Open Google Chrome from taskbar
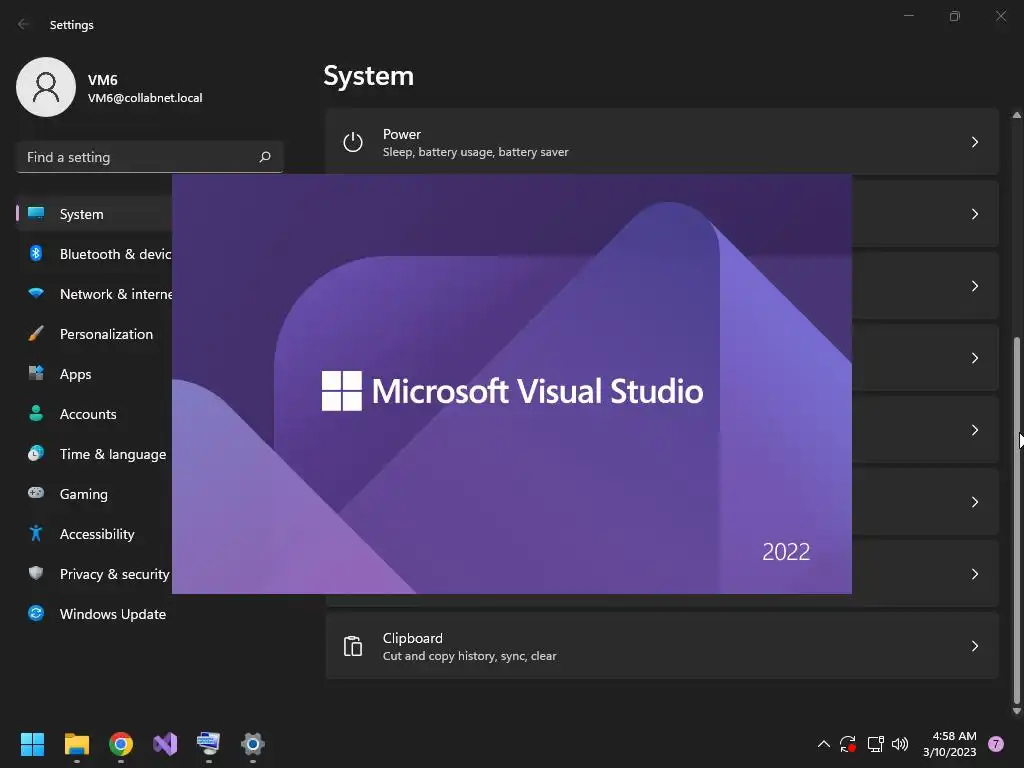This screenshot has height=768, width=1024. click(121, 744)
